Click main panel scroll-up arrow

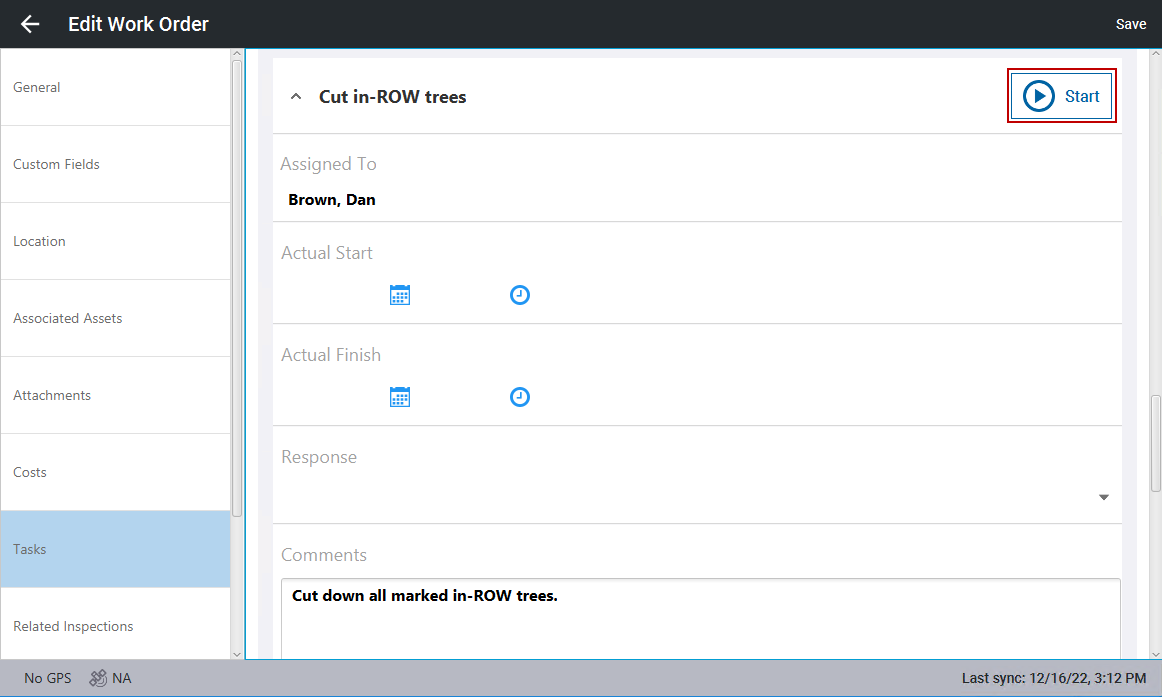click(1155, 53)
